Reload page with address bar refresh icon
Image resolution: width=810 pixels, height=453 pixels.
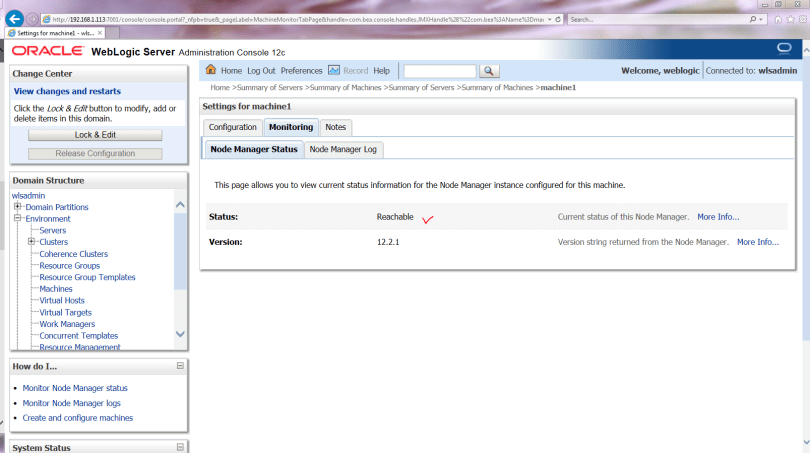558,19
